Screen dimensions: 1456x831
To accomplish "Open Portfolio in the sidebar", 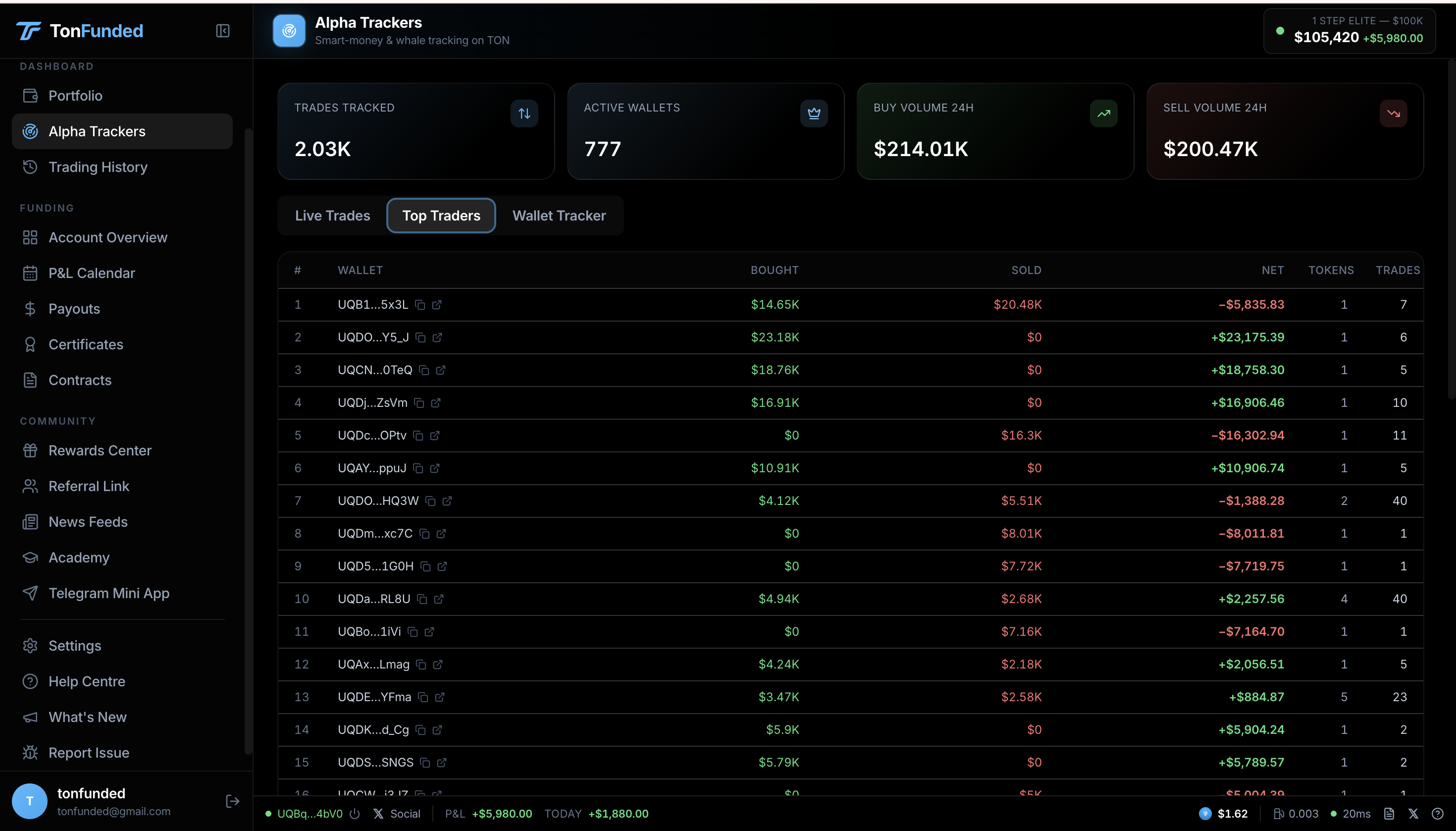I will coord(122,96).
